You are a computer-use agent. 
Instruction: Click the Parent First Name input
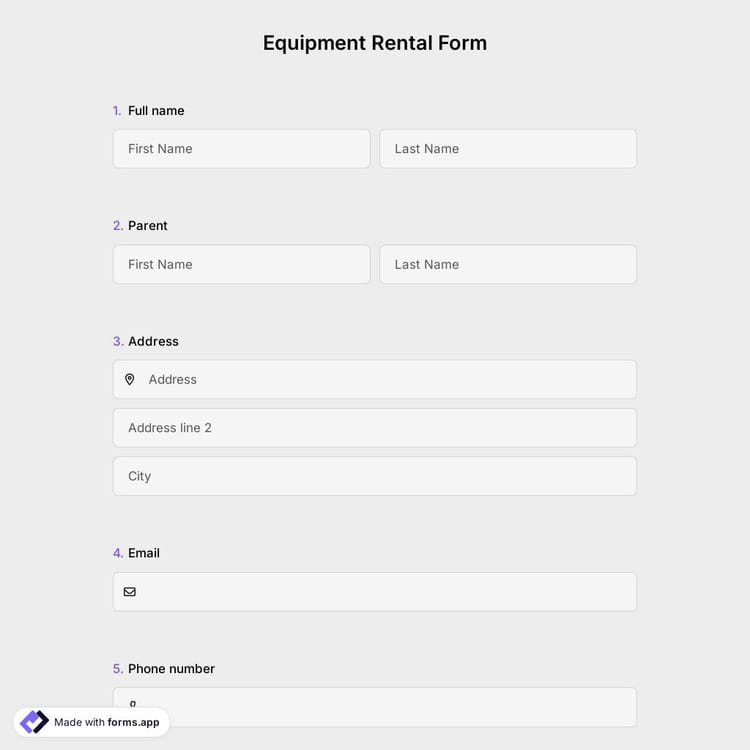click(241, 265)
